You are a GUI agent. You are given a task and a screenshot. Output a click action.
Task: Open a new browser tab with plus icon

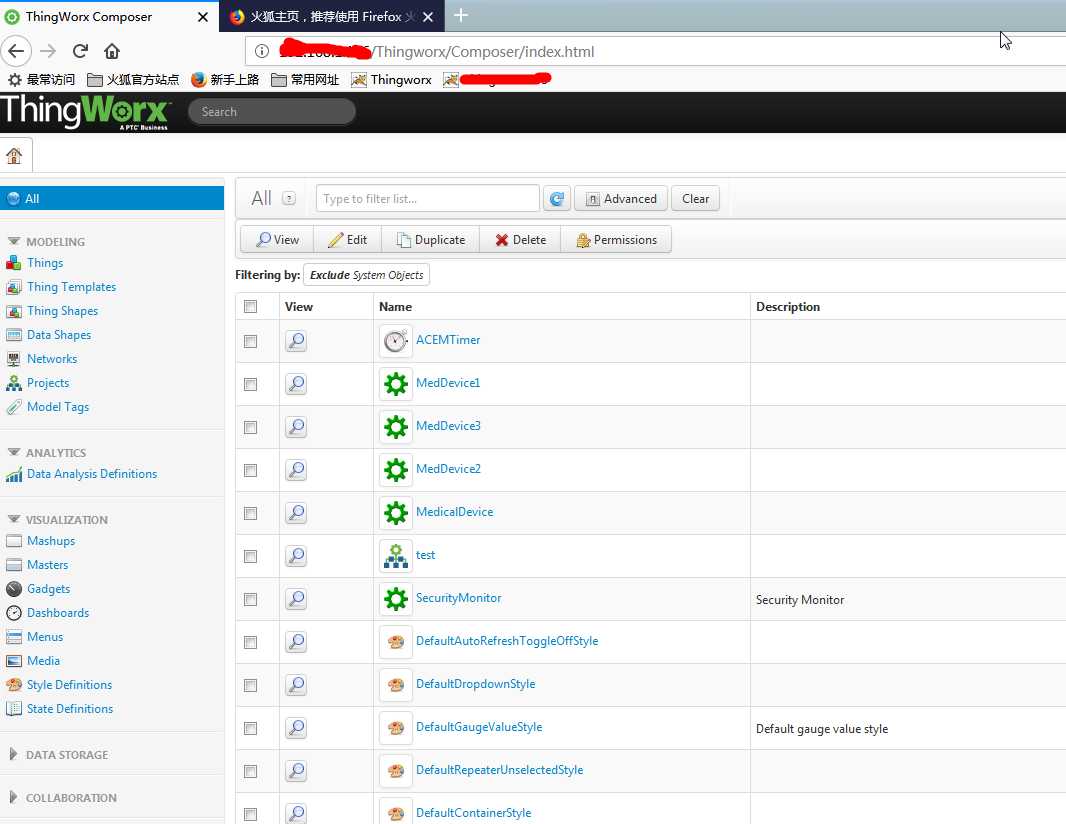click(x=461, y=15)
